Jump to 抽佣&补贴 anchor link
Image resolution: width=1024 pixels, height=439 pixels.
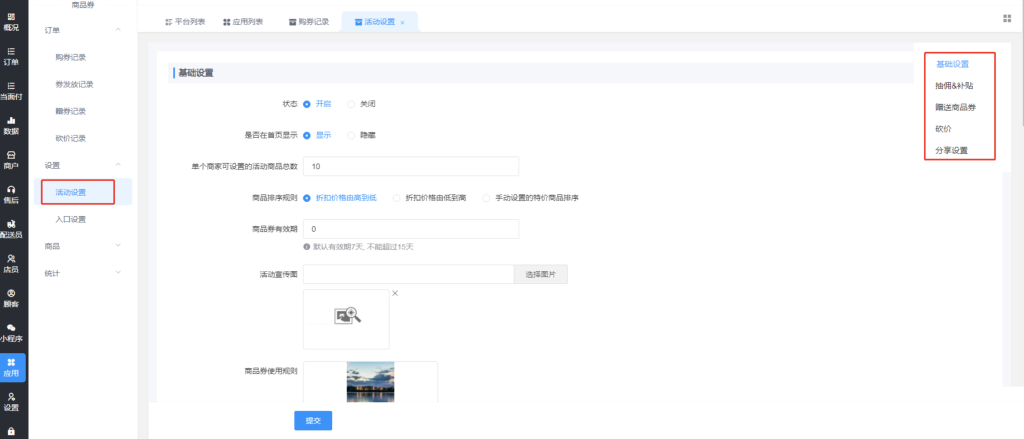click(x=952, y=86)
